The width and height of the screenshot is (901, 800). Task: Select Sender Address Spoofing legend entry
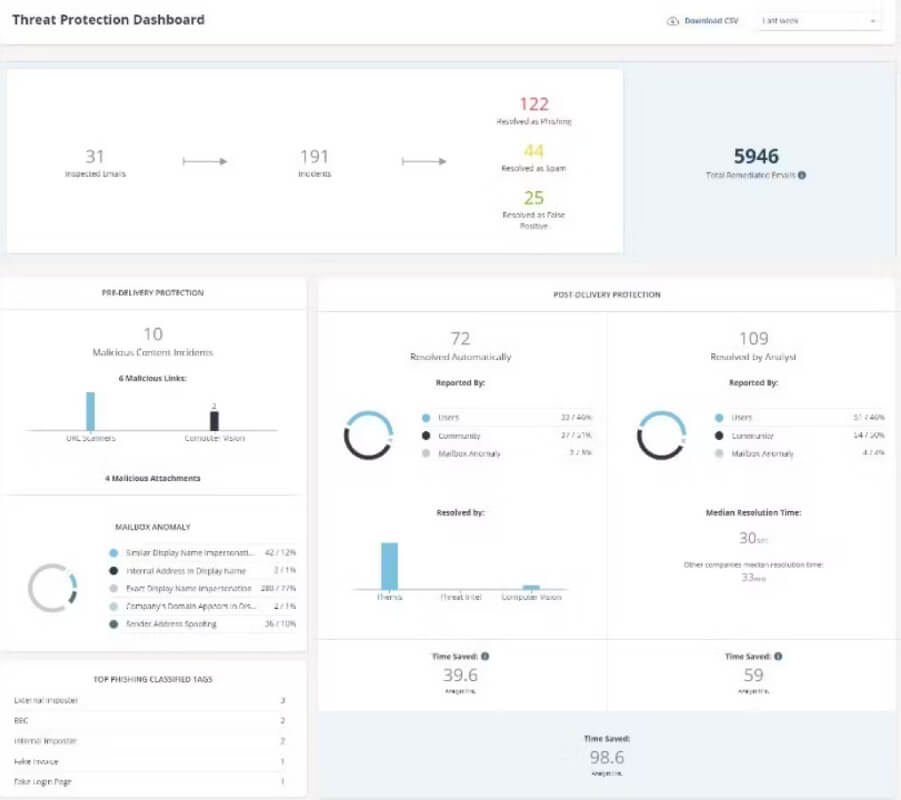coord(202,624)
